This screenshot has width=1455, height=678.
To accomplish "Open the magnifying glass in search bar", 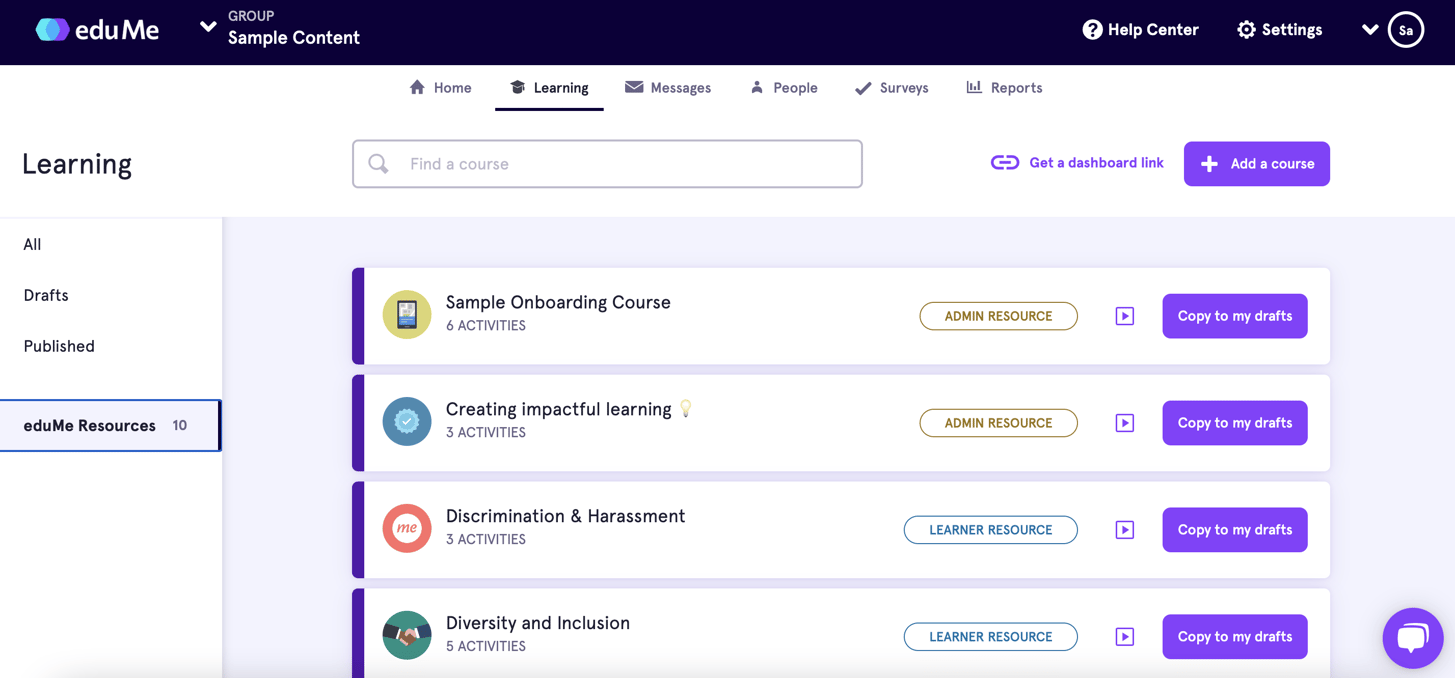I will pyautogui.click(x=378, y=163).
